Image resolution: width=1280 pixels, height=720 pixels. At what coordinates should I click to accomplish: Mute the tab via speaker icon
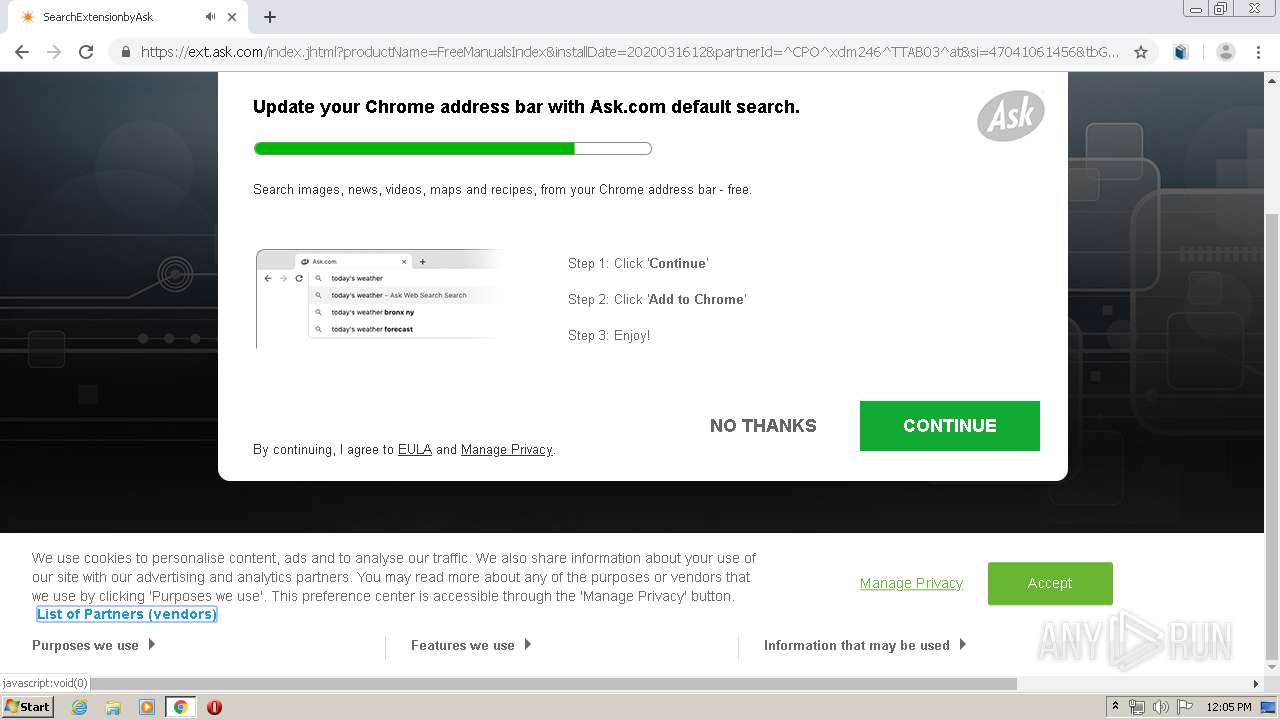210,17
